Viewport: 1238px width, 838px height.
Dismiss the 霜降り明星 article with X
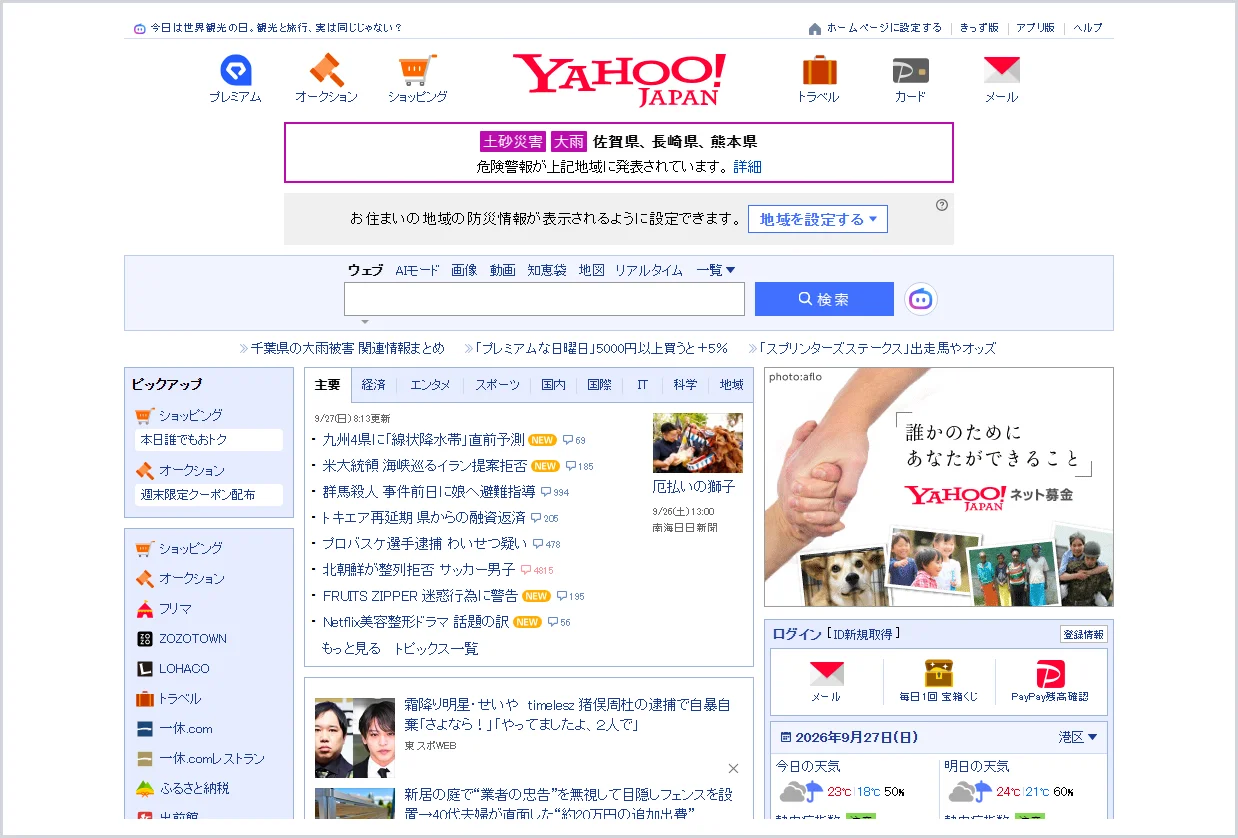coord(733,768)
